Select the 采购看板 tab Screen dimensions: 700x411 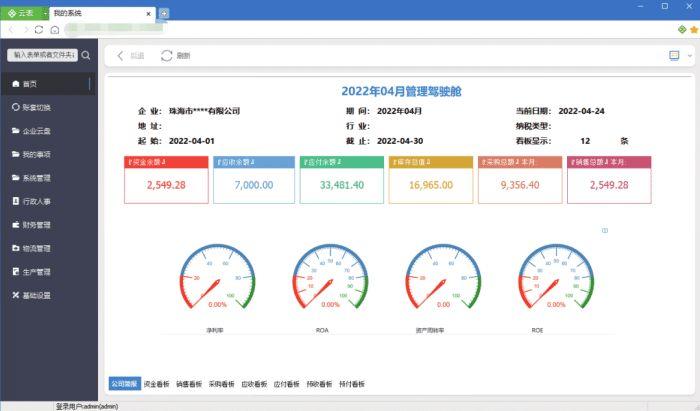point(222,384)
